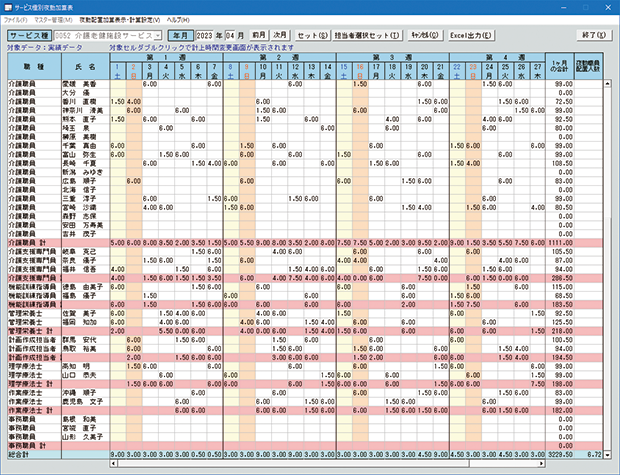This screenshot has width=620, height=476.
Task: Select day 1 土 column header
Action: (118, 71)
